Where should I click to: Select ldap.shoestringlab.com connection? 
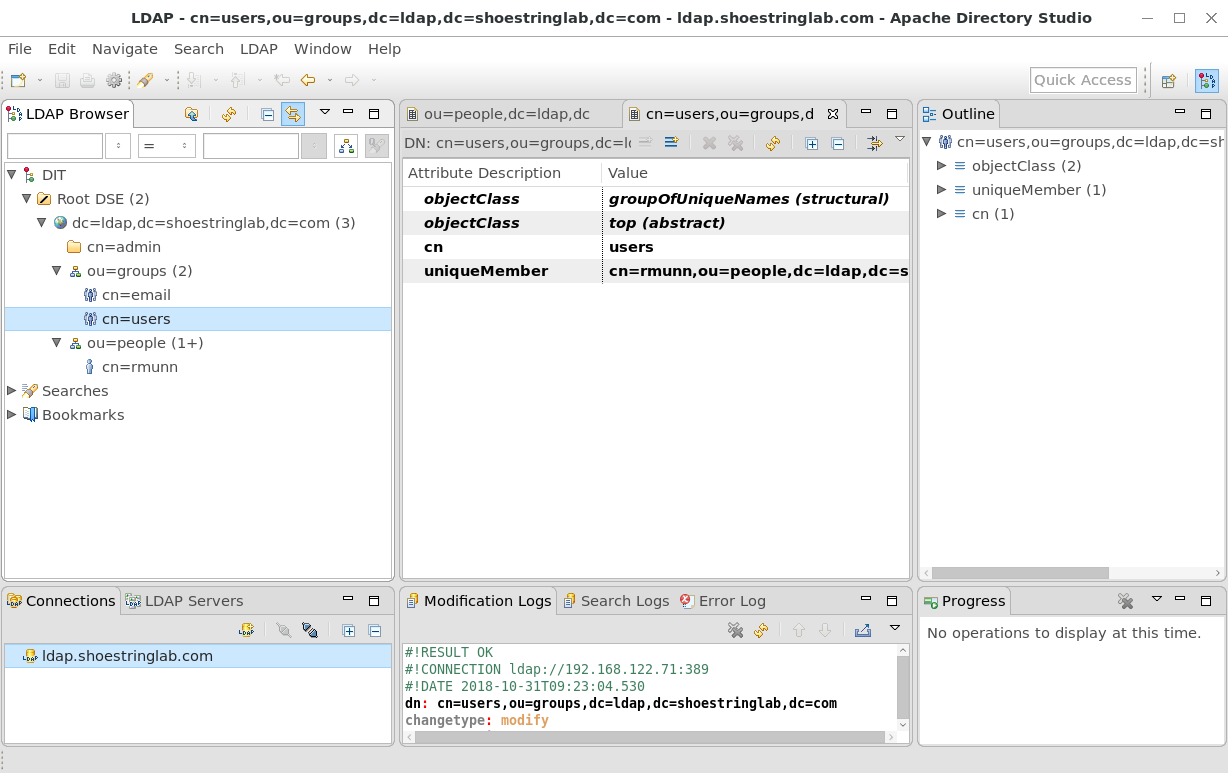point(198,656)
